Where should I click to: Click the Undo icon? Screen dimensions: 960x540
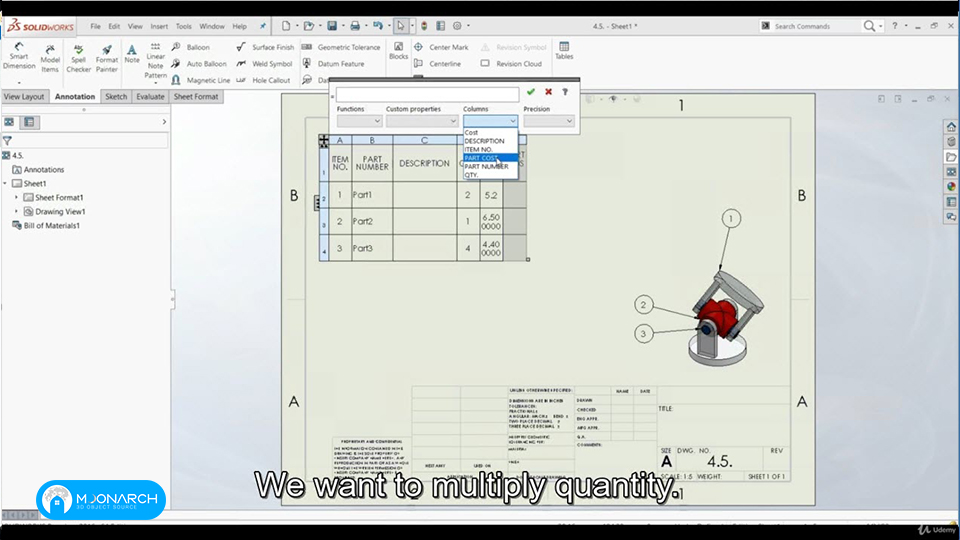pyautogui.click(x=378, y=26)
